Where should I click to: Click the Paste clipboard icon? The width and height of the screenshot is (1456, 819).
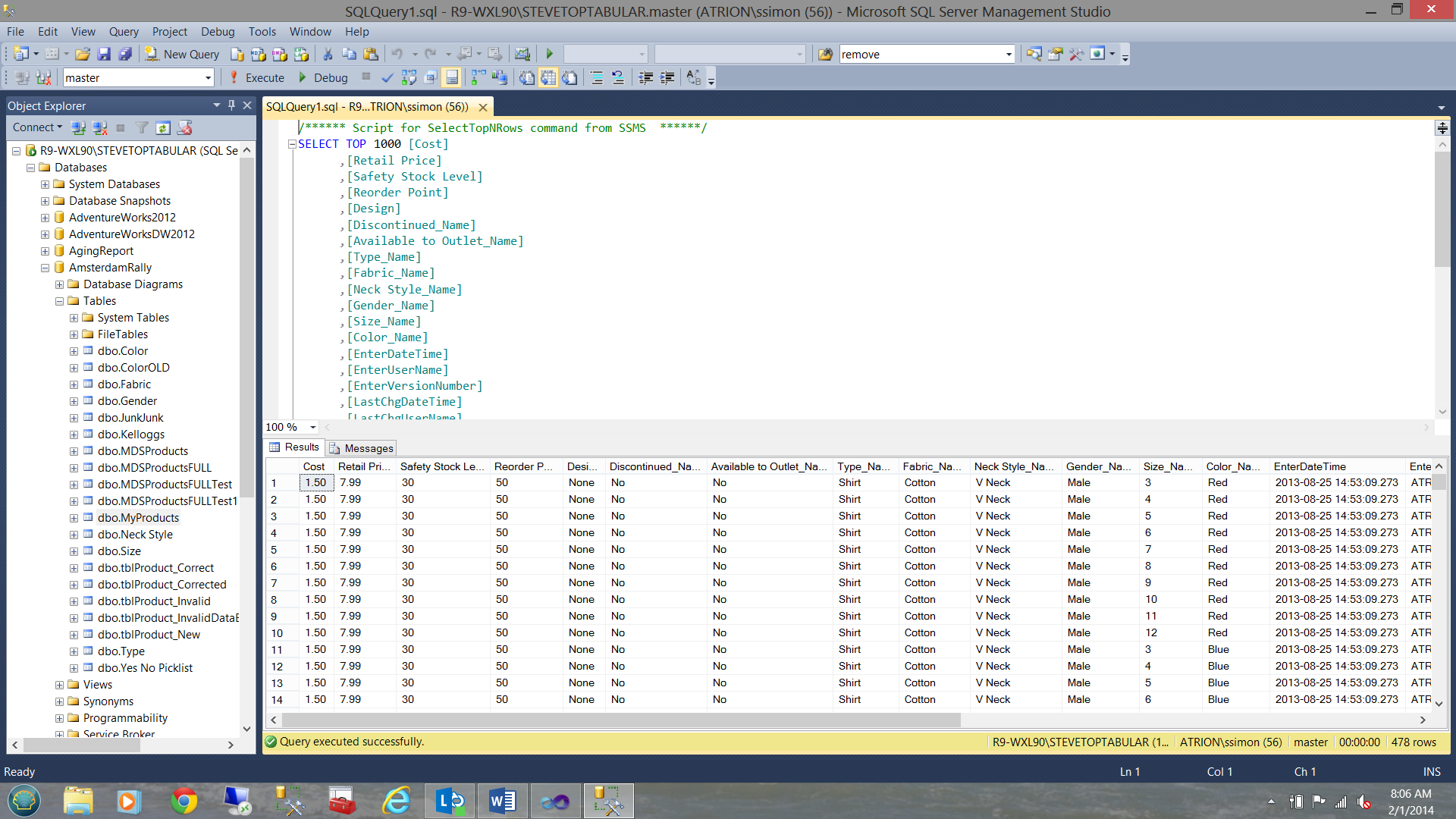click(x=371, y=54)
